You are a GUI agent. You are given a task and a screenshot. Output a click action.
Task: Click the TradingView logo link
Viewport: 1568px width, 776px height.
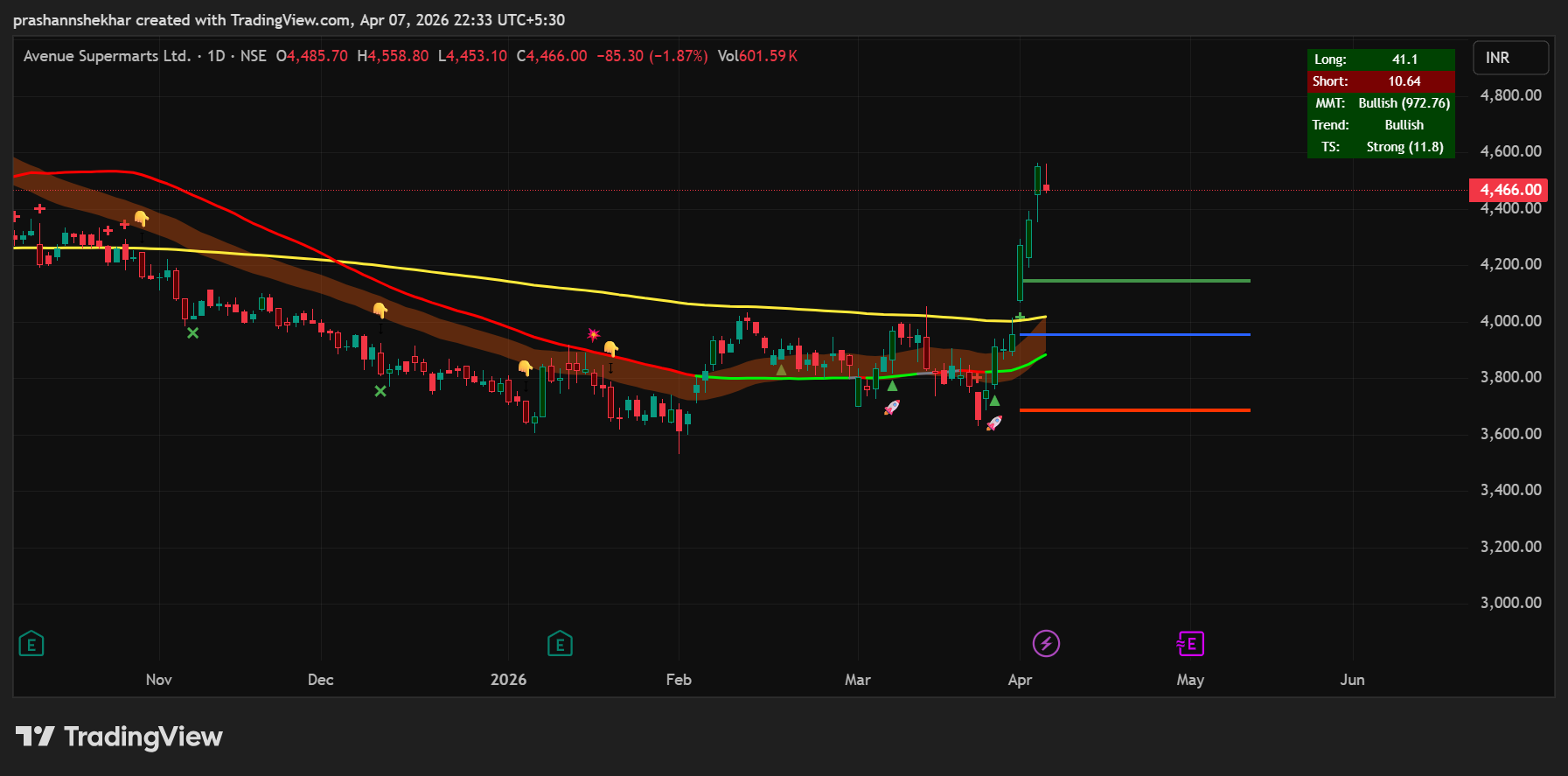pyautogui.click(x=119, y=737)
